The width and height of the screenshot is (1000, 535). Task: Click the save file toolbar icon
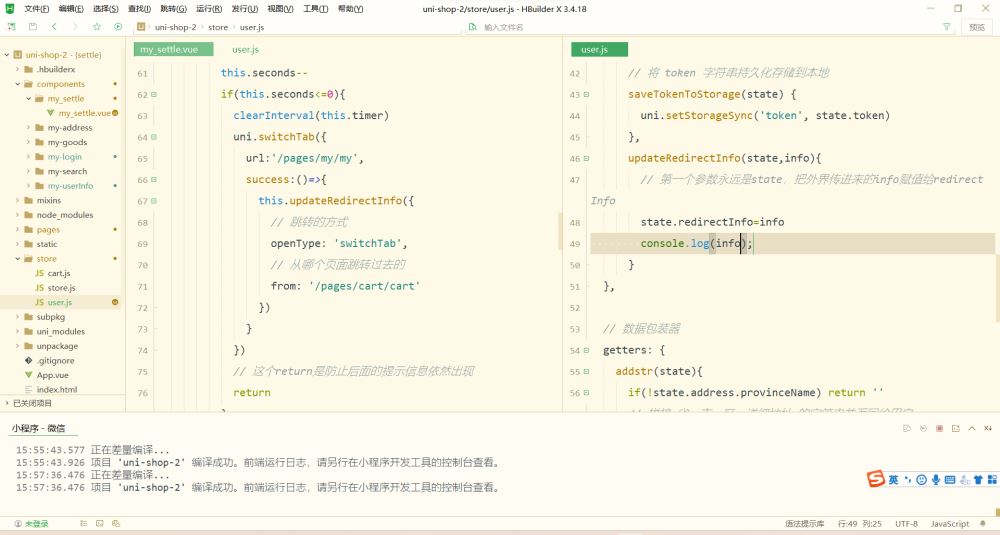[33, 27]
